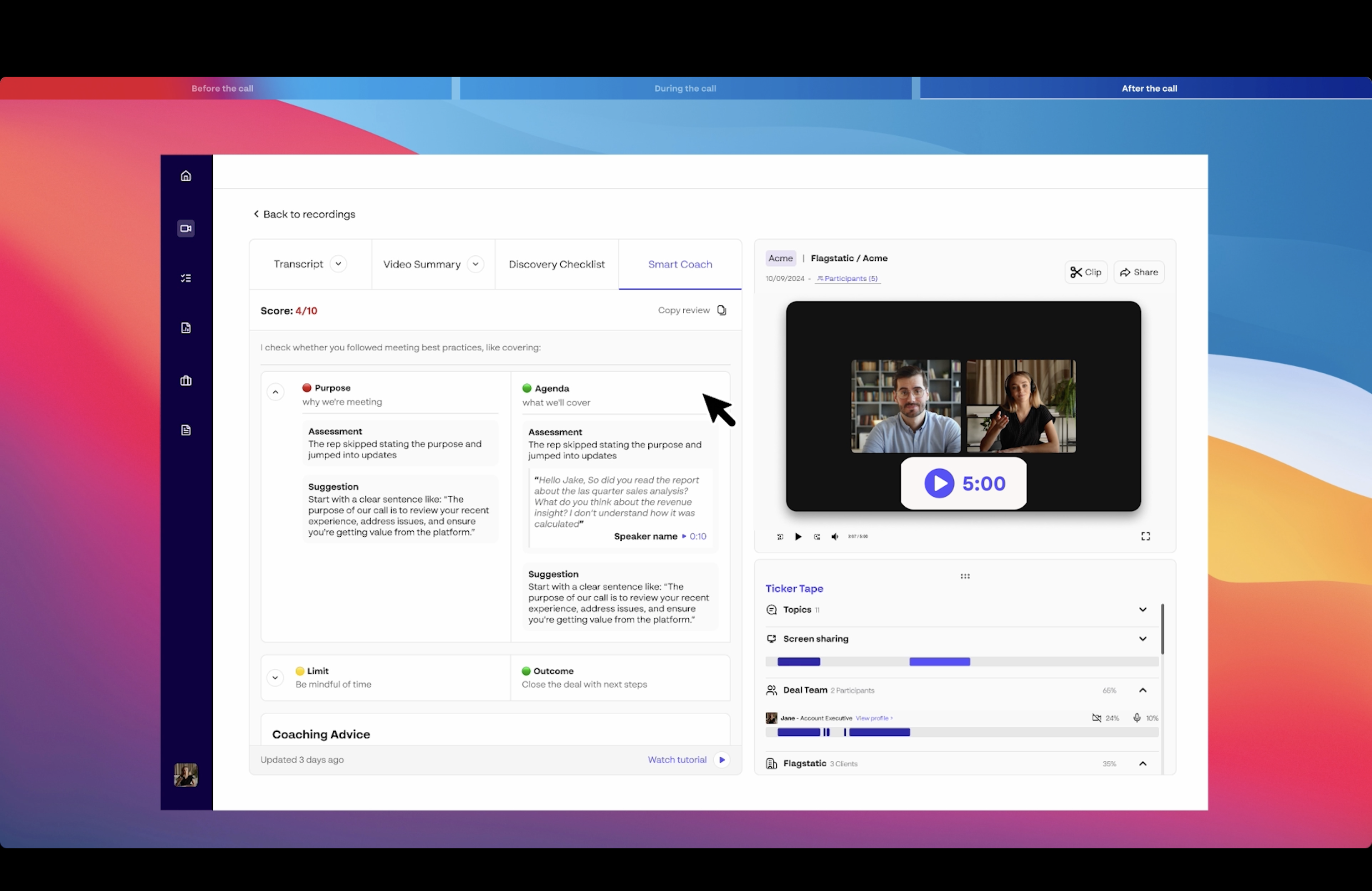Open the Home icon in the sidebar
The height and width of the screenshot is (891, 1372).
186,176
